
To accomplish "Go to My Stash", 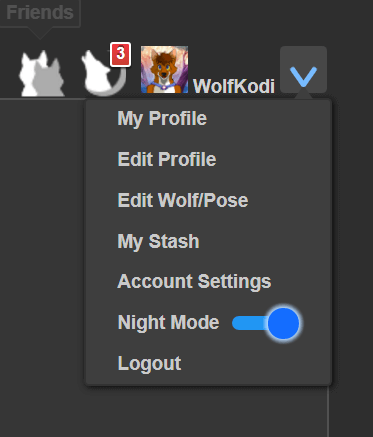I will coord(158,241).
